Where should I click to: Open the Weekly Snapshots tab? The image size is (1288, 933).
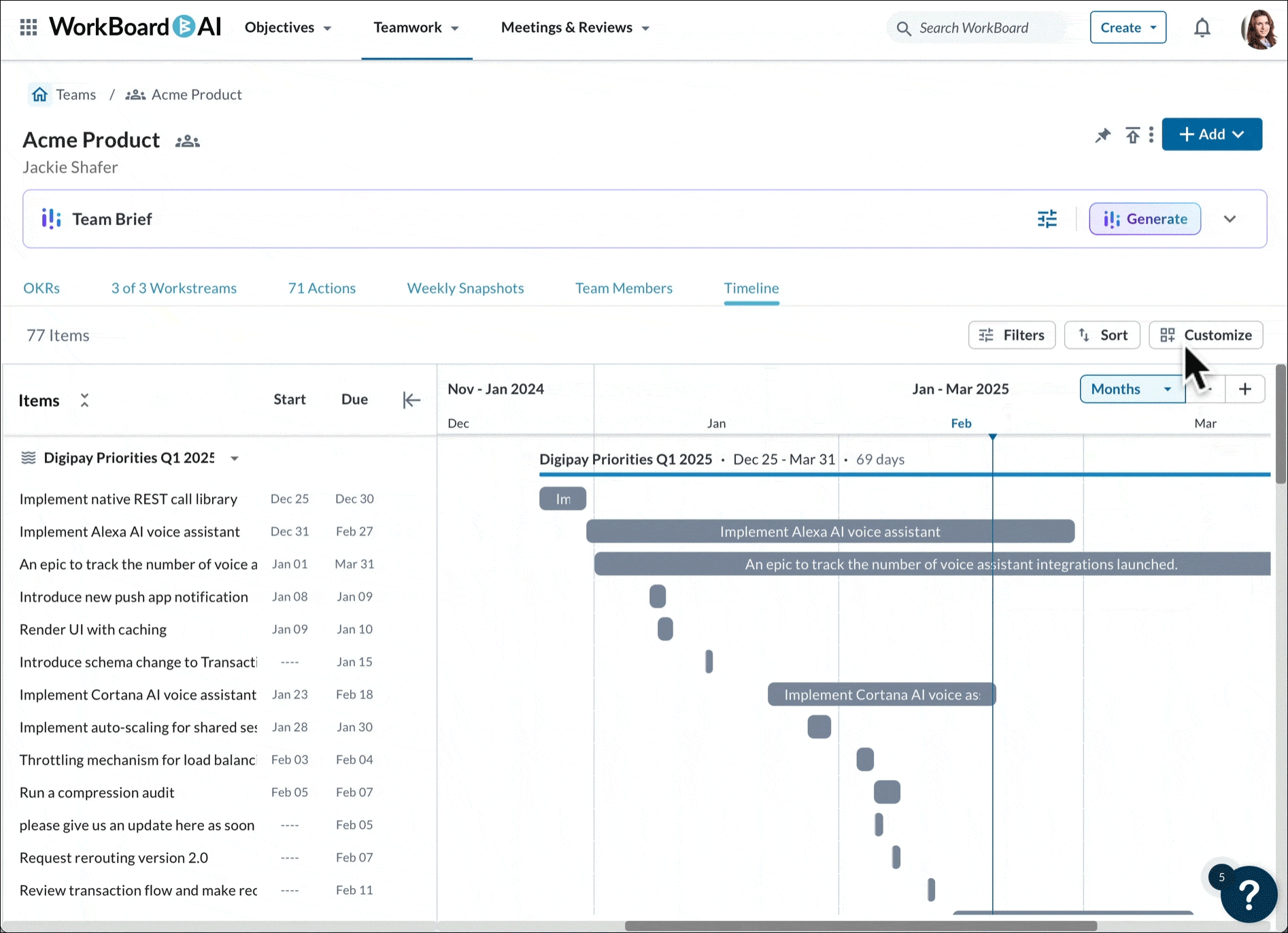[x=466, y=288]
